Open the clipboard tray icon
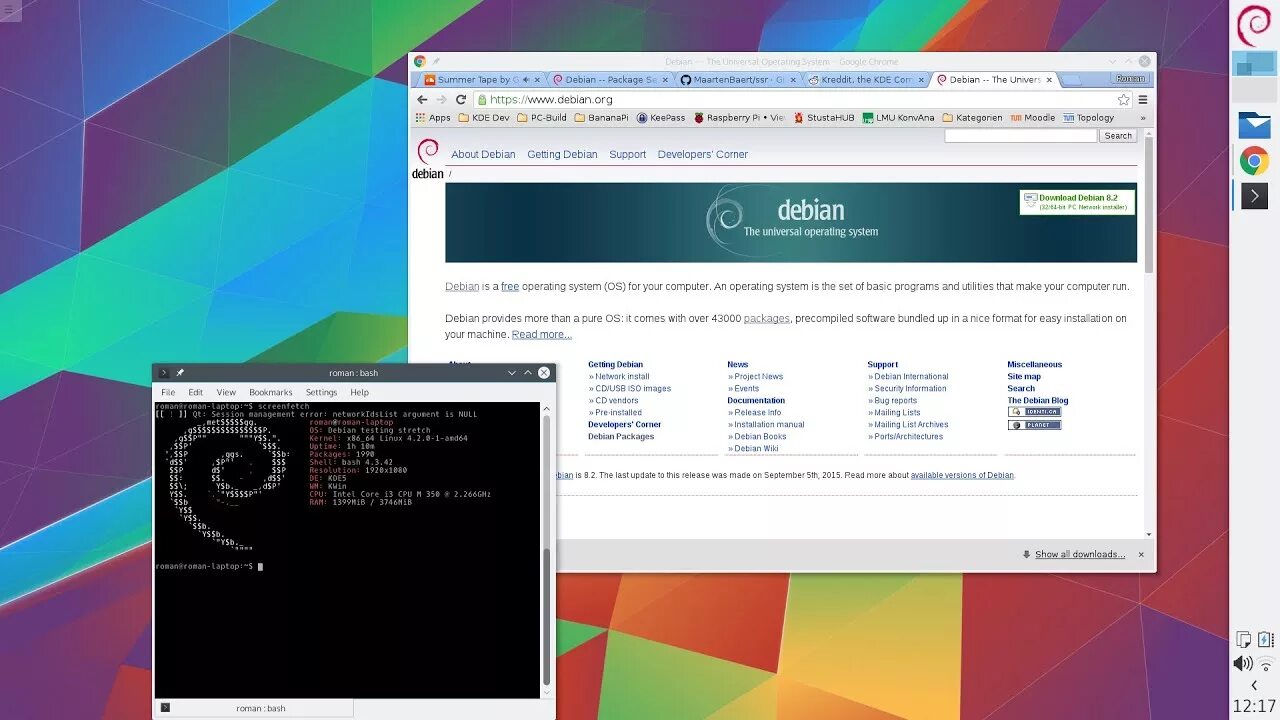 coord(1243,639)
